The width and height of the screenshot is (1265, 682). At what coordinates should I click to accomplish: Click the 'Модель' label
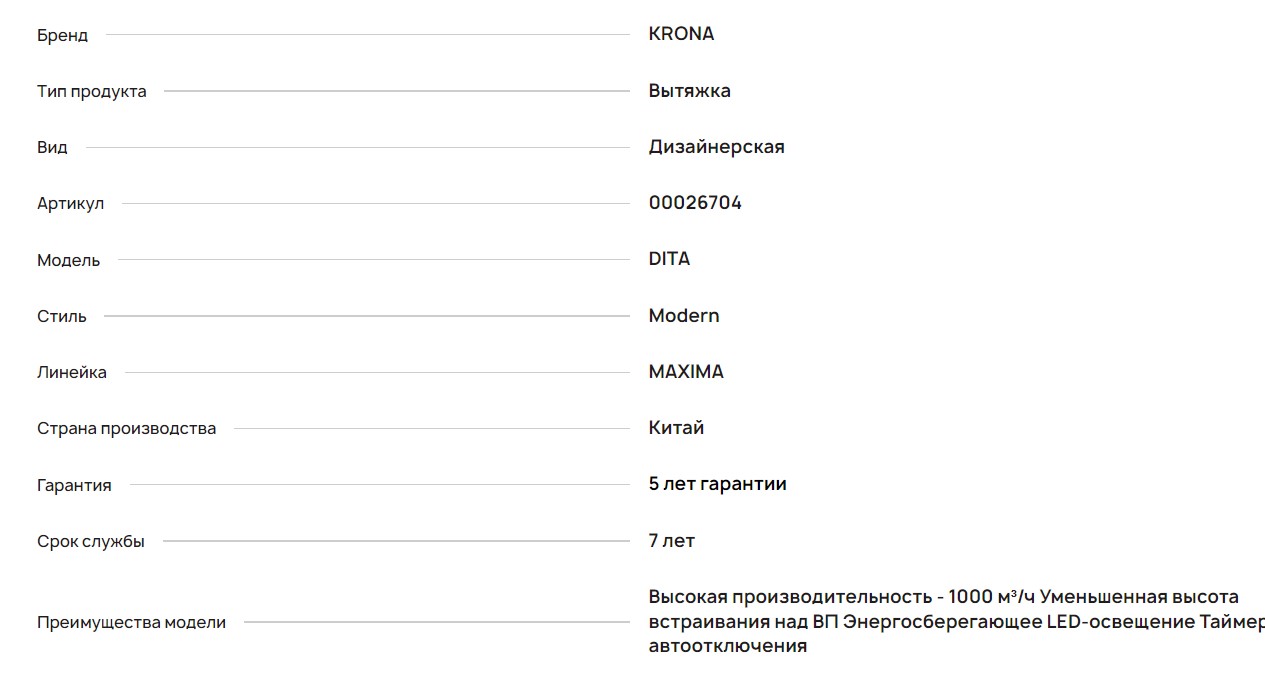tap(68, 261)
